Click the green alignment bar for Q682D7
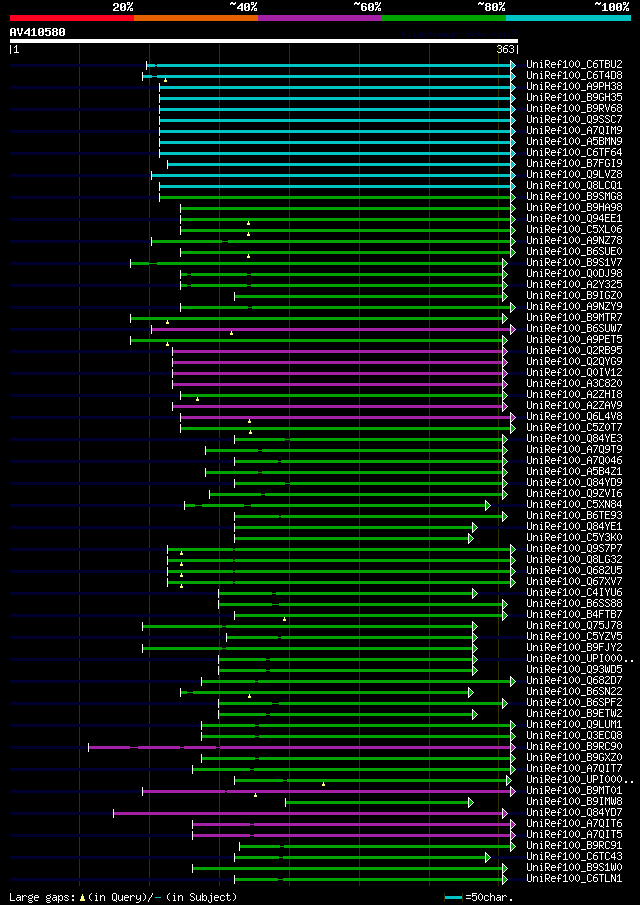The height and width of the screenshot is (905, 640). click(357, 681)
